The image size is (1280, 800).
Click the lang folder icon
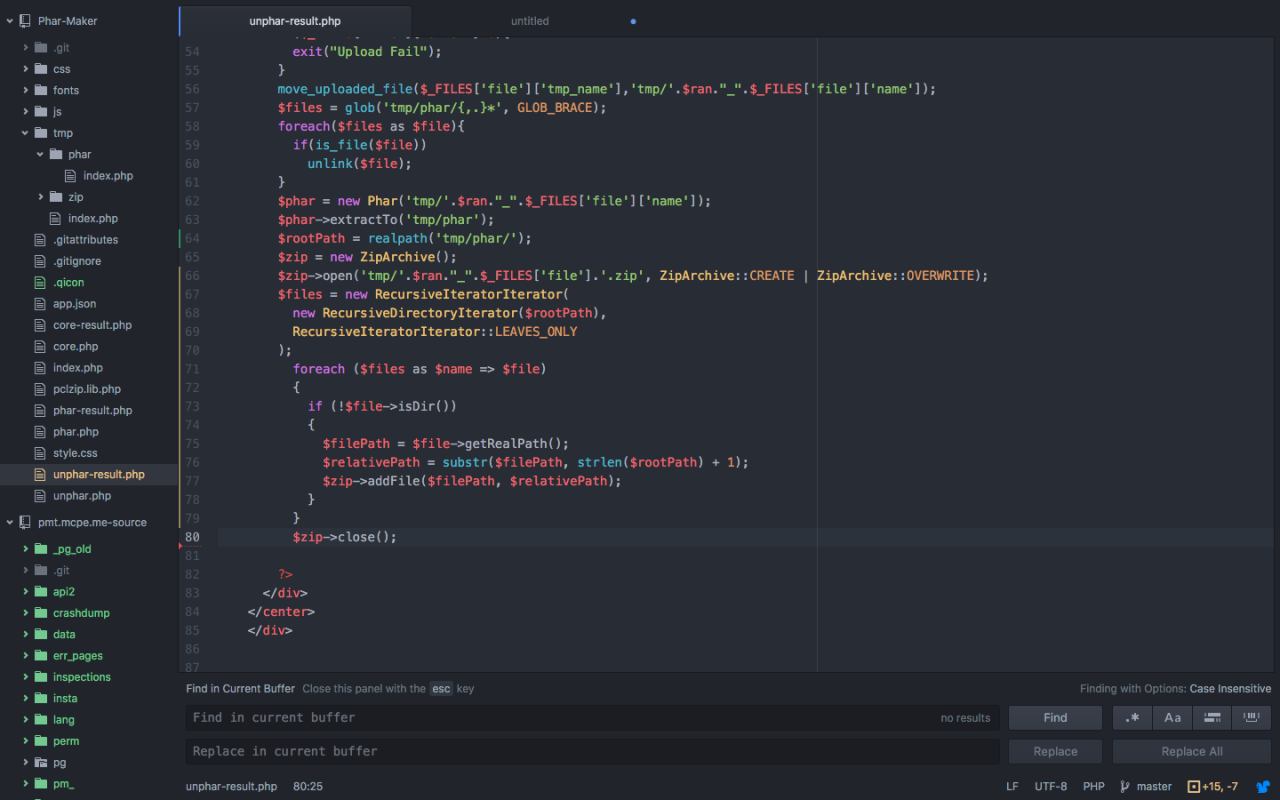click(41, 720)
